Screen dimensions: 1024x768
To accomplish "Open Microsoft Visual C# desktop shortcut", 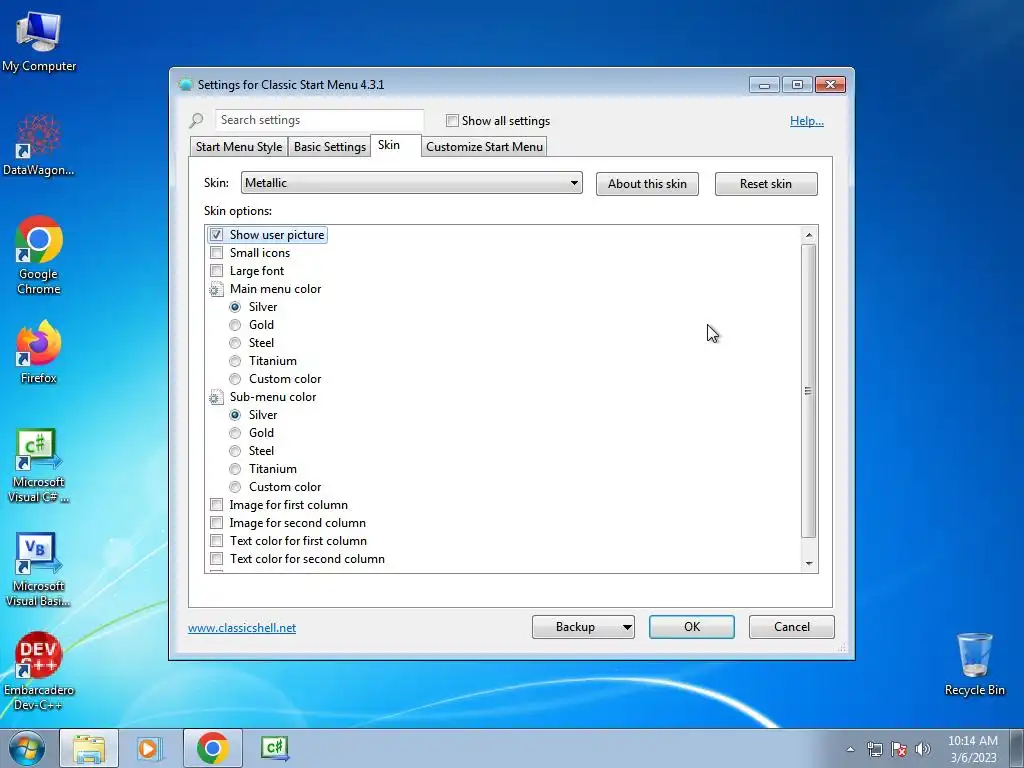I will (x=39, y=466).
